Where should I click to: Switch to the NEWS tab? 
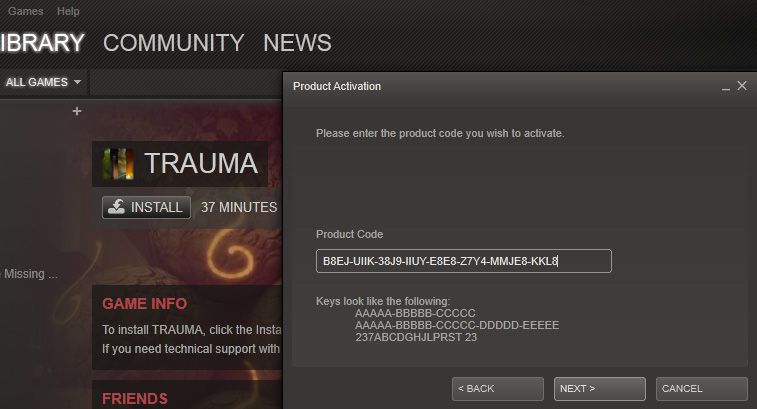(297, 43)
